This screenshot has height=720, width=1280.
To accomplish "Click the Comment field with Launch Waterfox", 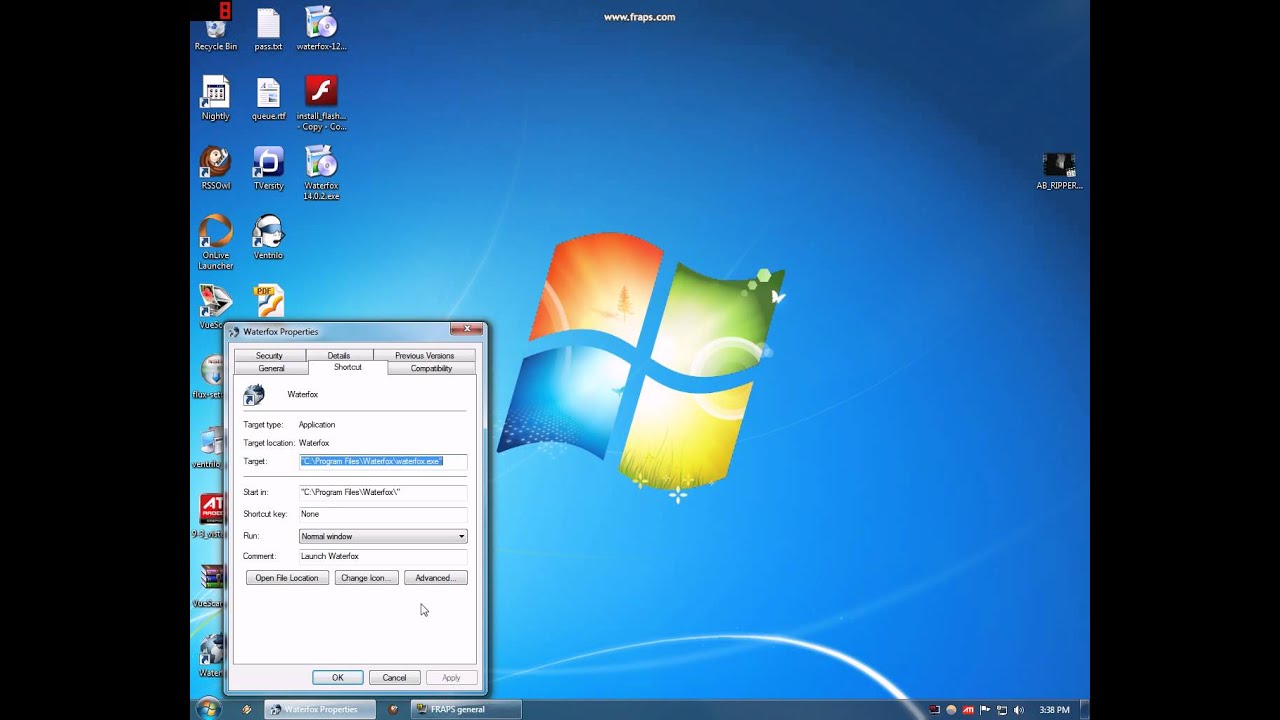I will (x=383, y=556).
